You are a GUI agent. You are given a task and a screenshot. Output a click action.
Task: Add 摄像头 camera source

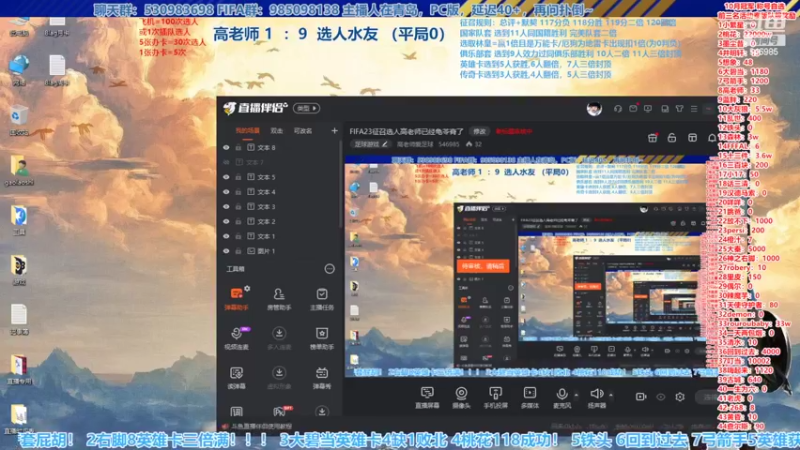(x=461, y=397)
